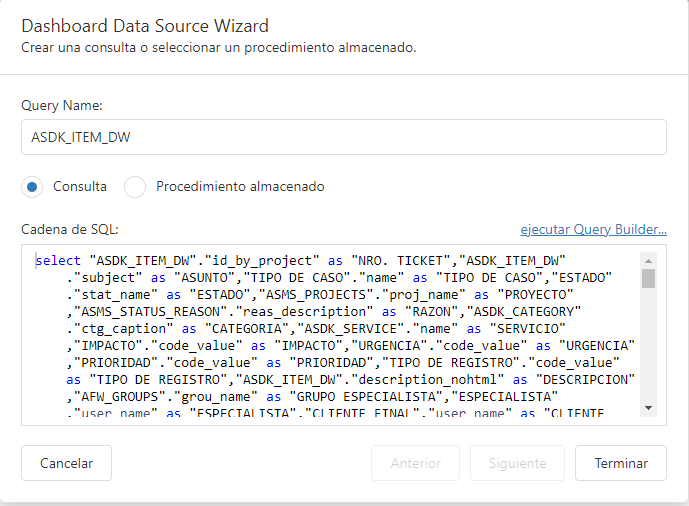689x506 pixels.
Task: Select the Procedimiento almacenado radio button
Action: [x=135, y=187]
